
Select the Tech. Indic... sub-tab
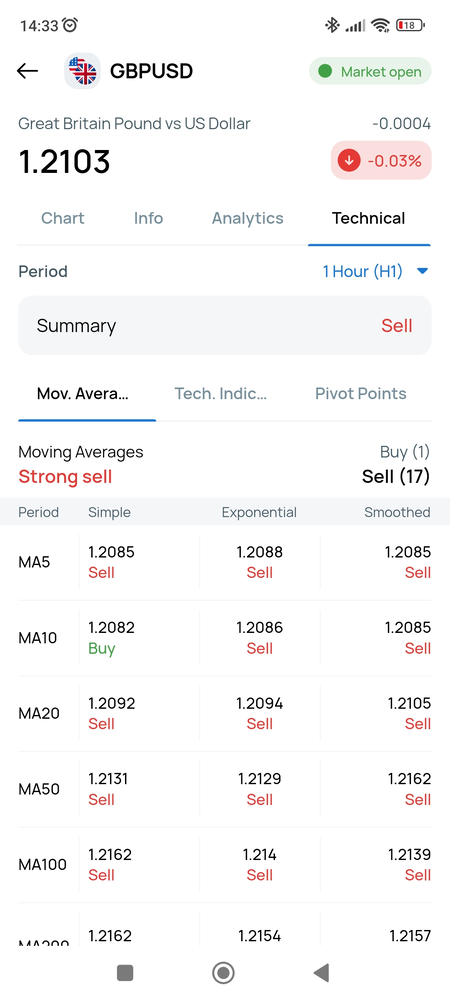point(221,393)
